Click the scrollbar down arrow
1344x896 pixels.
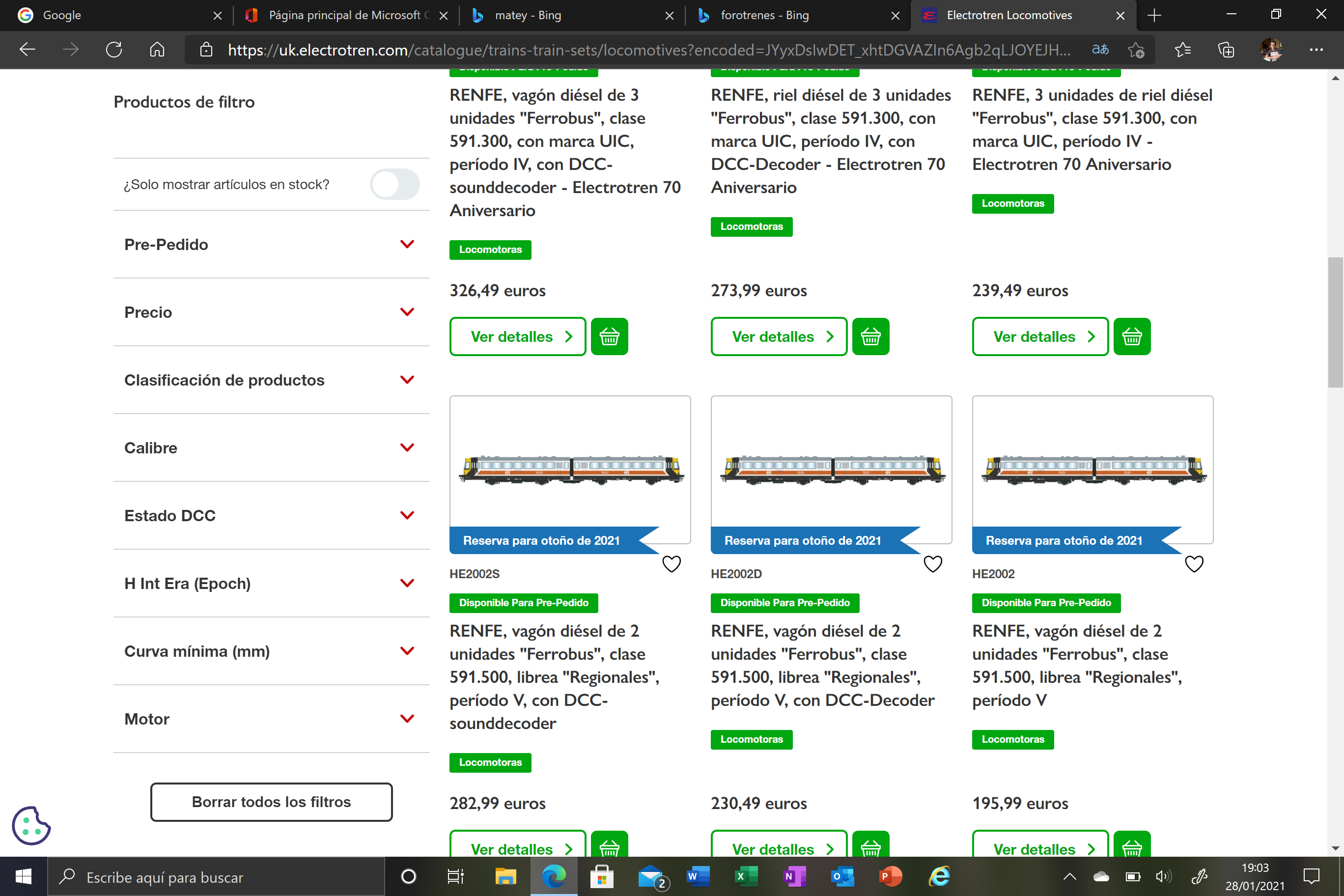click(x=1336, y=848)
